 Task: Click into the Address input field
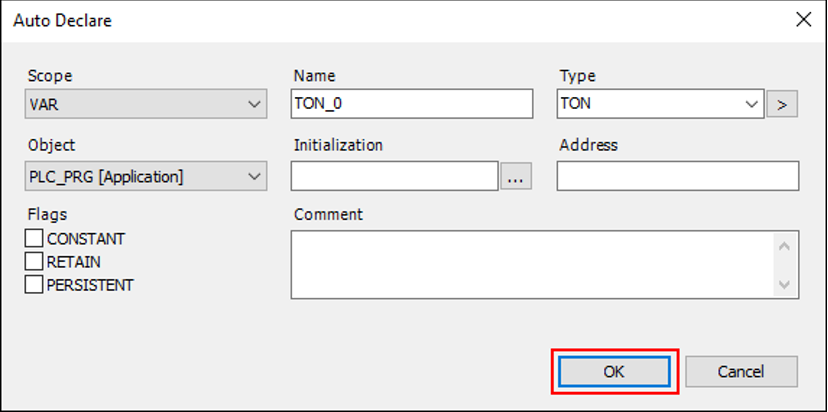[x=677, y=177]
